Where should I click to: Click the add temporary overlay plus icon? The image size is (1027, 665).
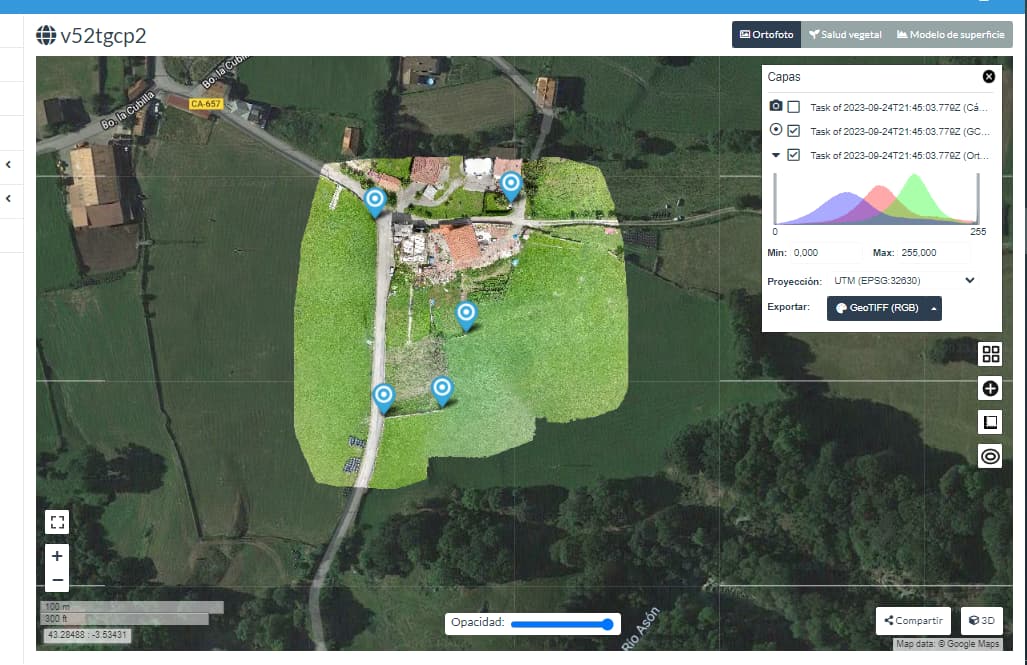[990, 387]
